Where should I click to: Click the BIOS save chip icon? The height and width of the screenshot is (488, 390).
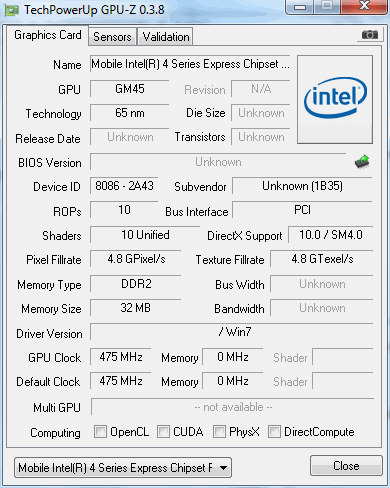click(x=362, y=162)
